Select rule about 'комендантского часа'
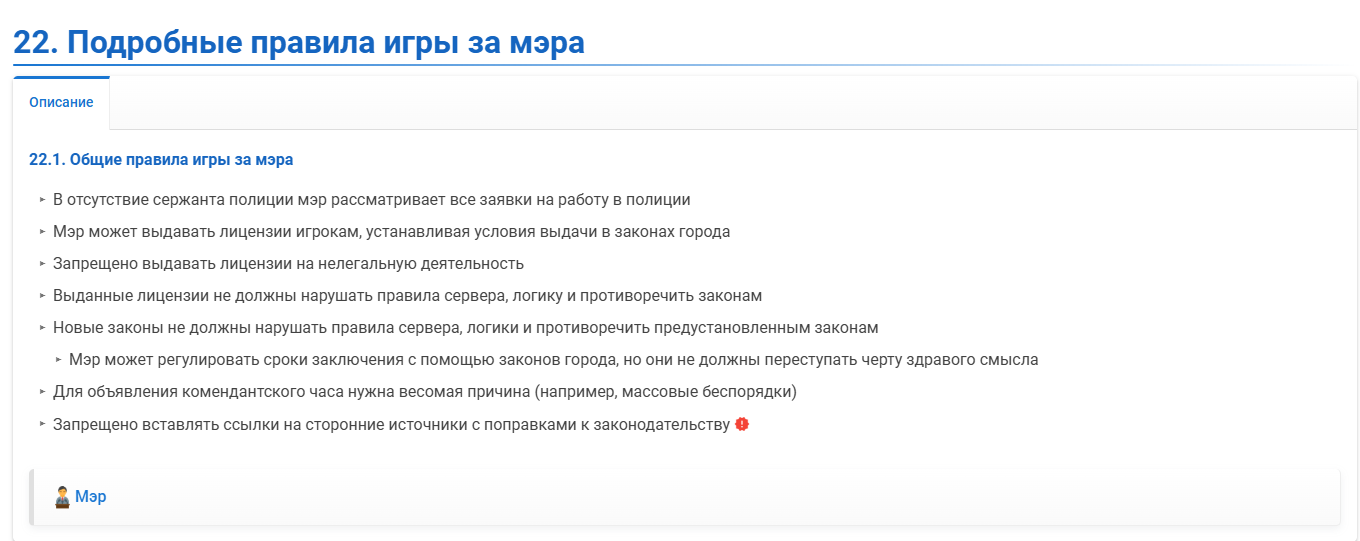The image size is (1360, 541). pos(425,392)
